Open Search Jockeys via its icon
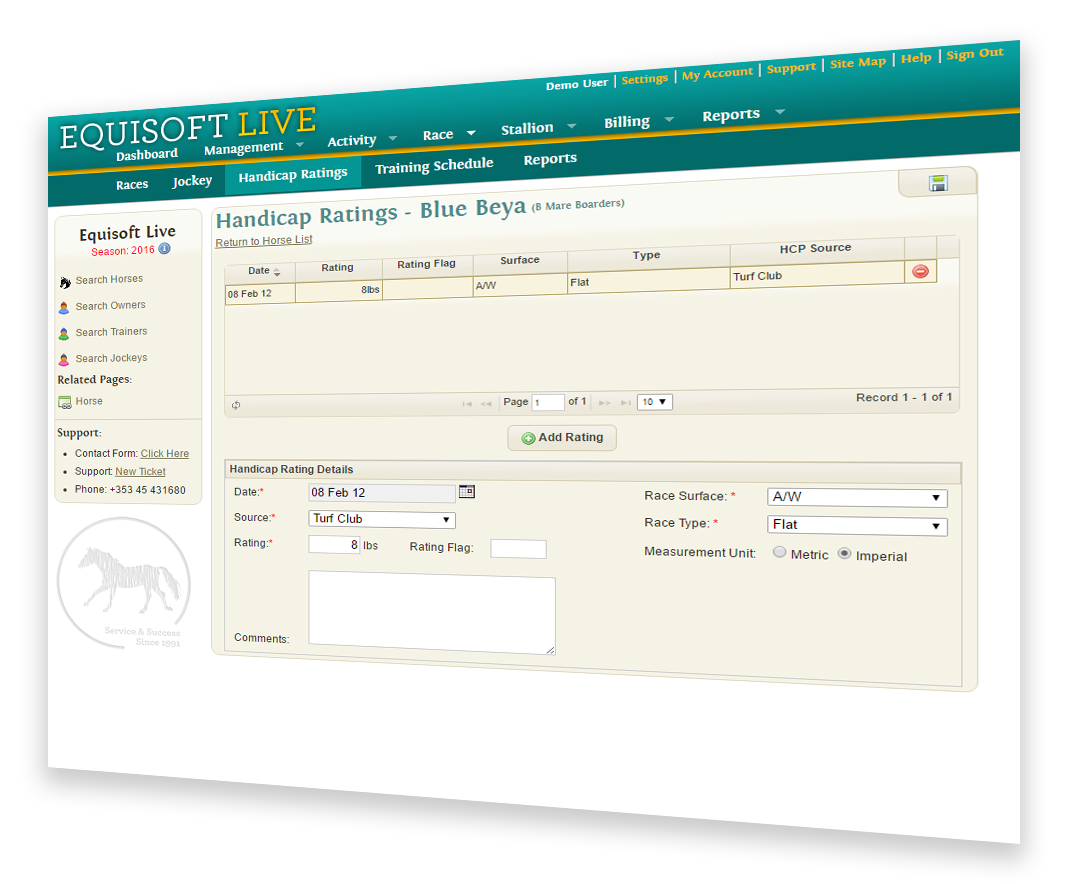The width and height of the screenshot is (1069, 884). [64, 357]
